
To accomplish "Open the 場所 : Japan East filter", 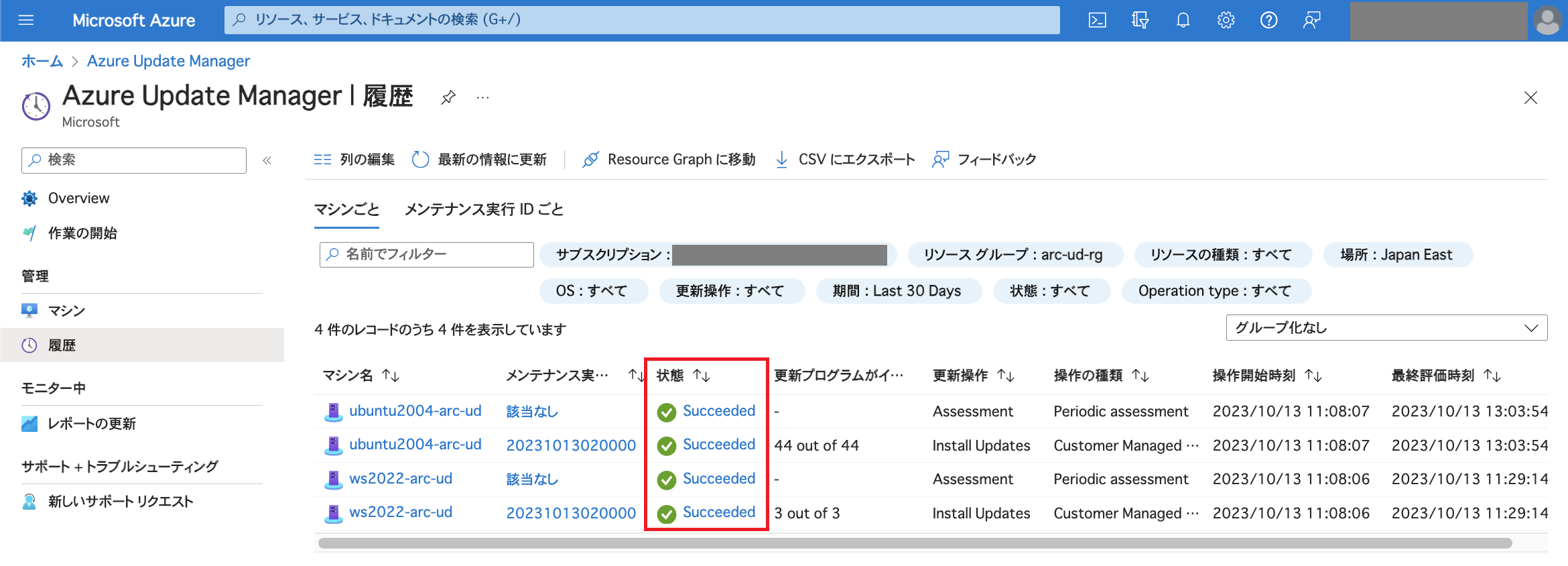I will click(1398, 255).
